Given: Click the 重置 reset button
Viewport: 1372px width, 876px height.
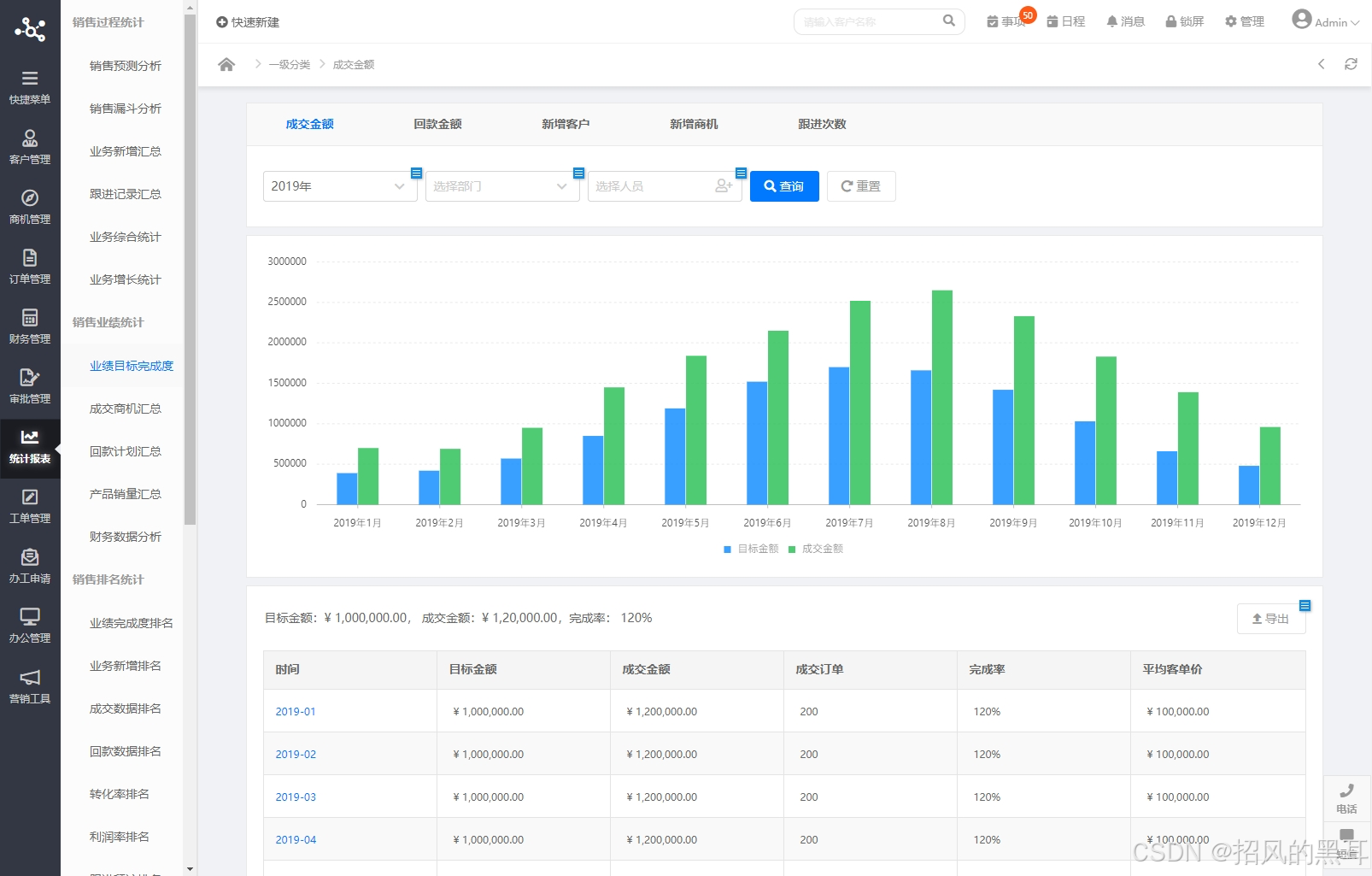Looking at the screenshot, I should [x=861, y=186].
